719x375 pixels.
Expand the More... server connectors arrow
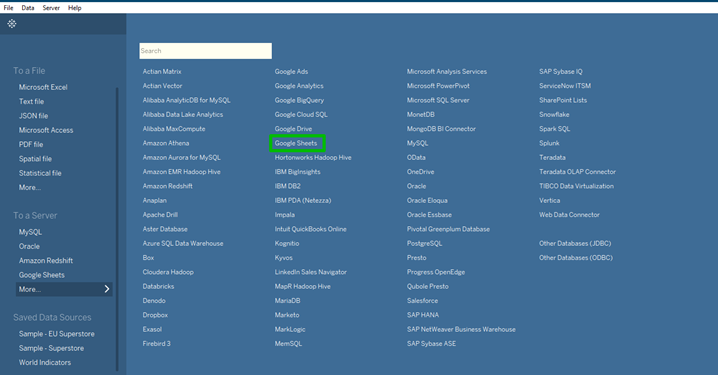tap(107, 289)
